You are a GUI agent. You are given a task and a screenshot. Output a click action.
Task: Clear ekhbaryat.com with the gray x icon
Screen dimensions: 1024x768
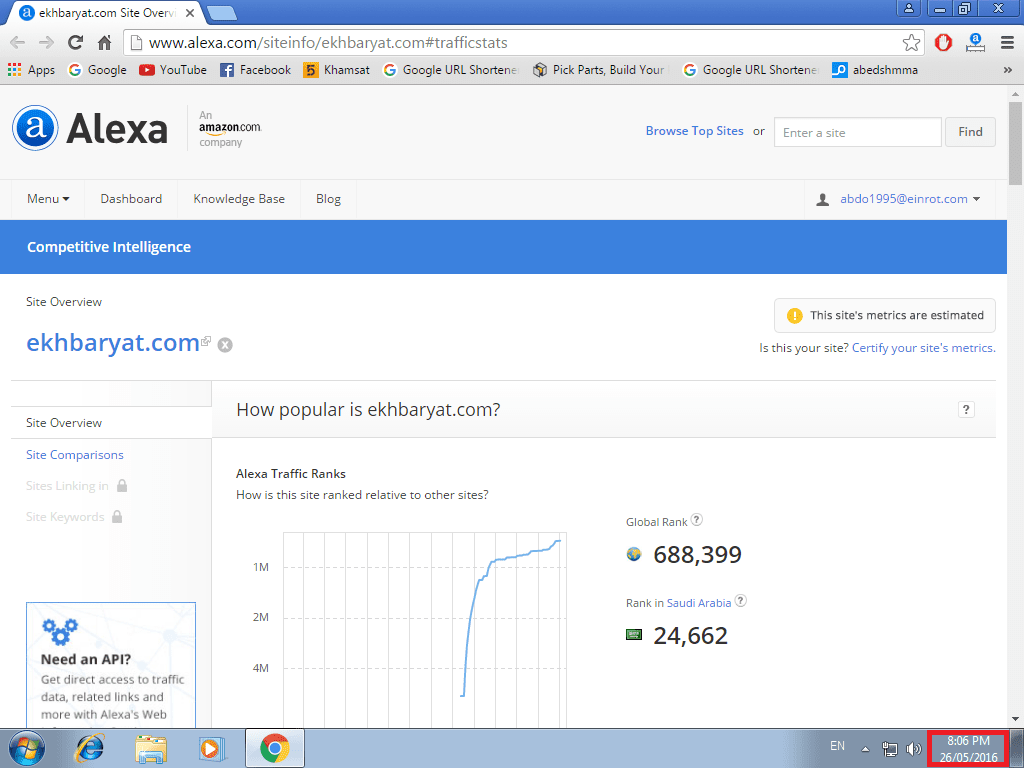coord(225,345)
